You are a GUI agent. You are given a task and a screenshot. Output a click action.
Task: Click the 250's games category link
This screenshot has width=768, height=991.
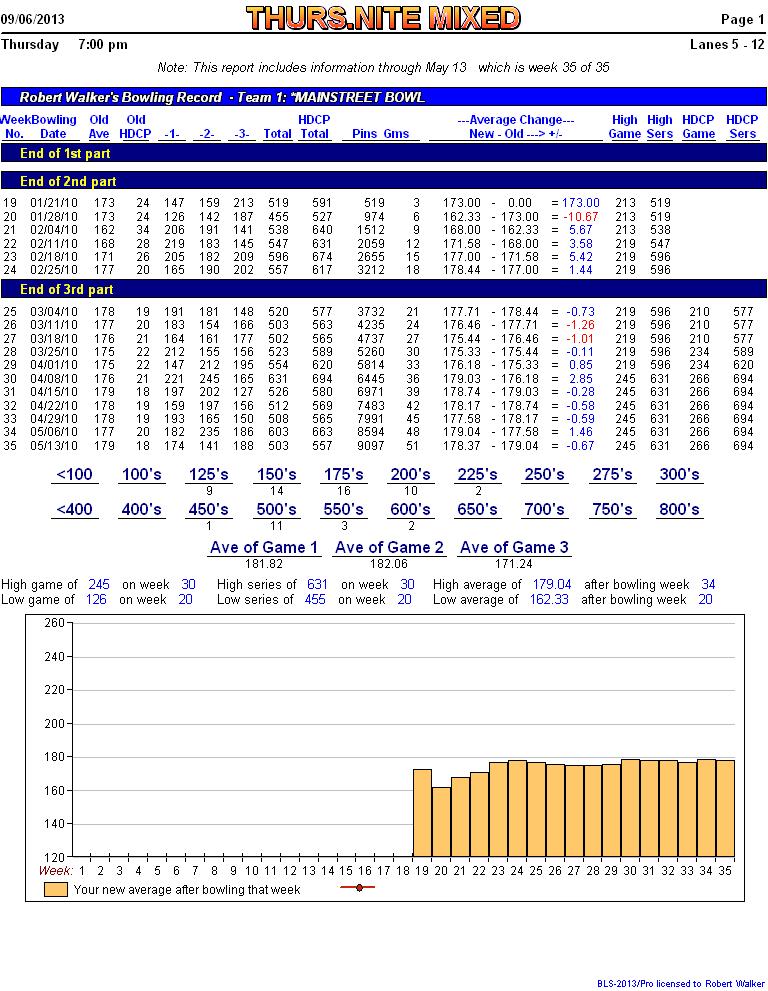pyautogui.click(x=544, y=475)
